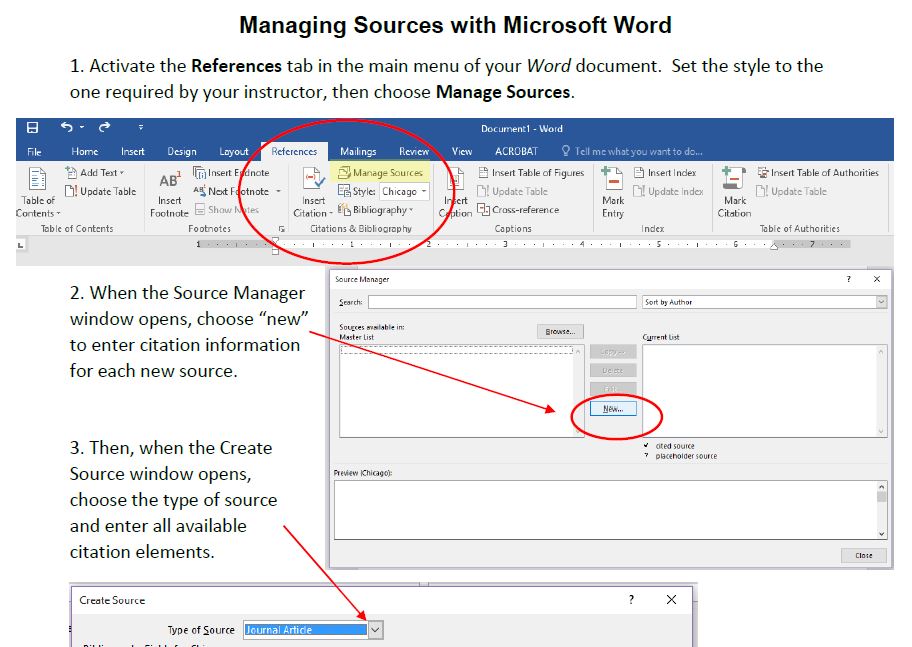Open the Bibliography dropdown
The image size is (912, 647).
[376, 209]
